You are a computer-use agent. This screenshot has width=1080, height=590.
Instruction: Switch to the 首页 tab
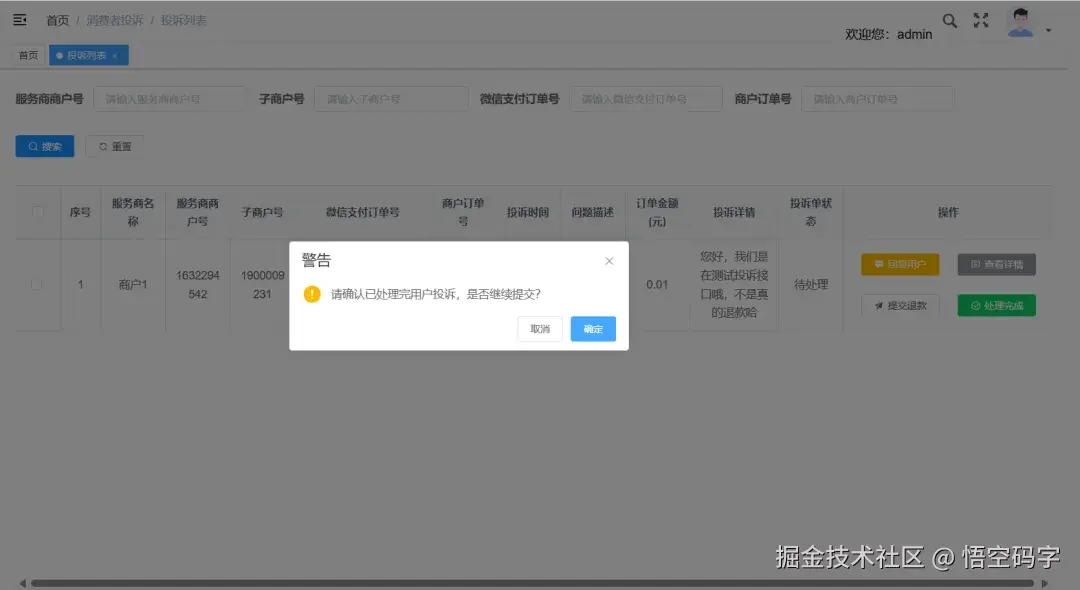pos(27,55)
